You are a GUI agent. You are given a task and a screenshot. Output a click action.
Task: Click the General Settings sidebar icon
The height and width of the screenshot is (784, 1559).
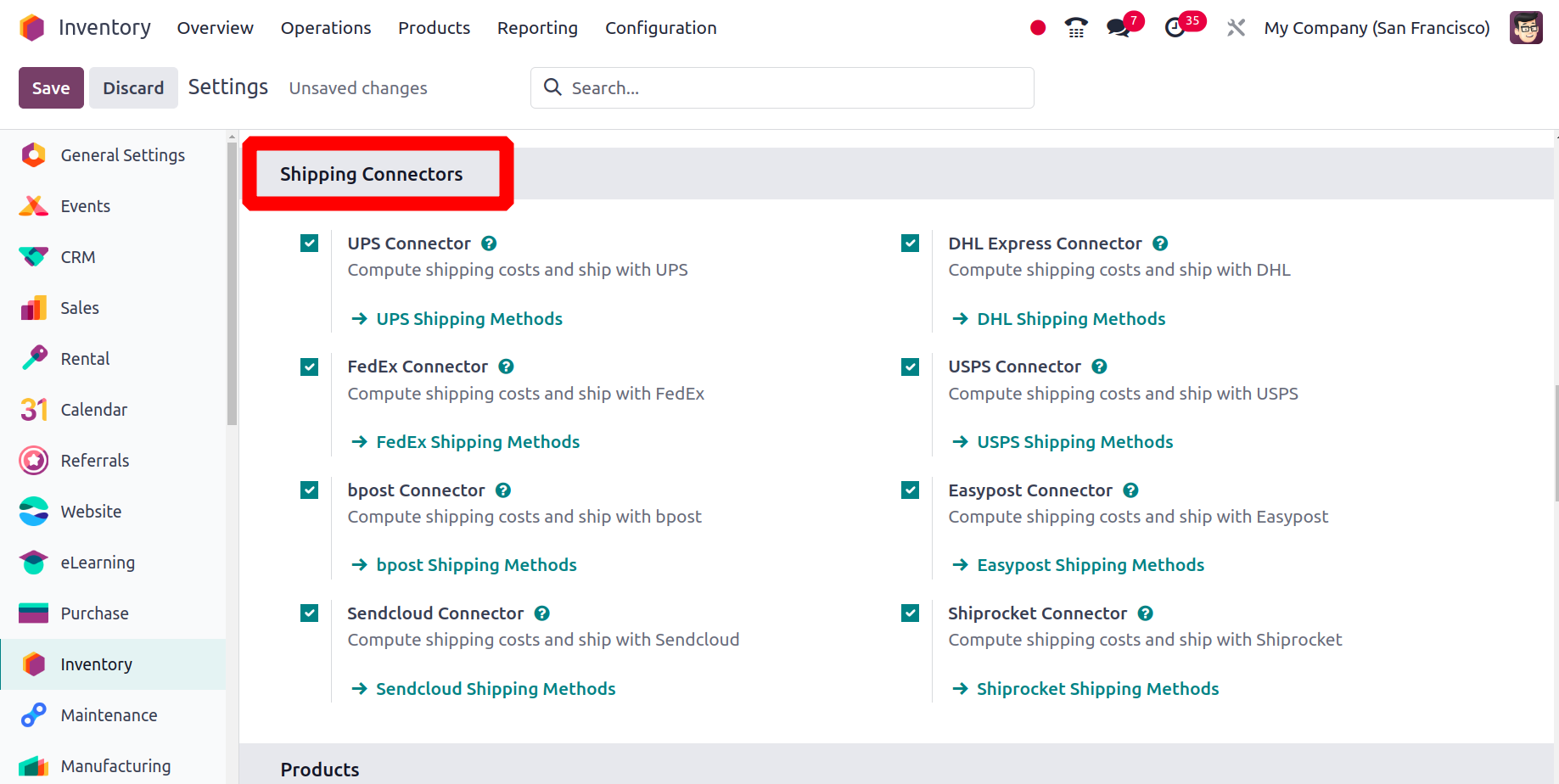(x=34, y=155)
